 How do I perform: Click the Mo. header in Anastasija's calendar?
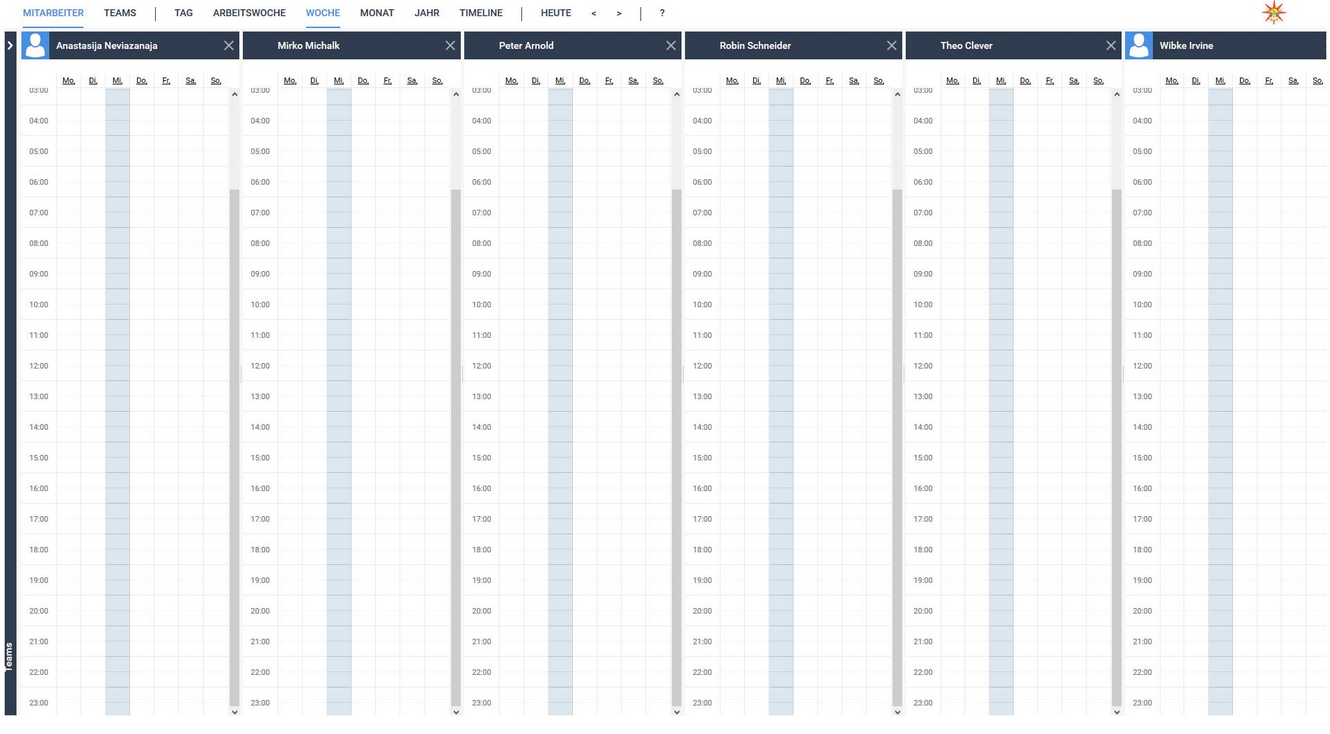coord(69,81)
